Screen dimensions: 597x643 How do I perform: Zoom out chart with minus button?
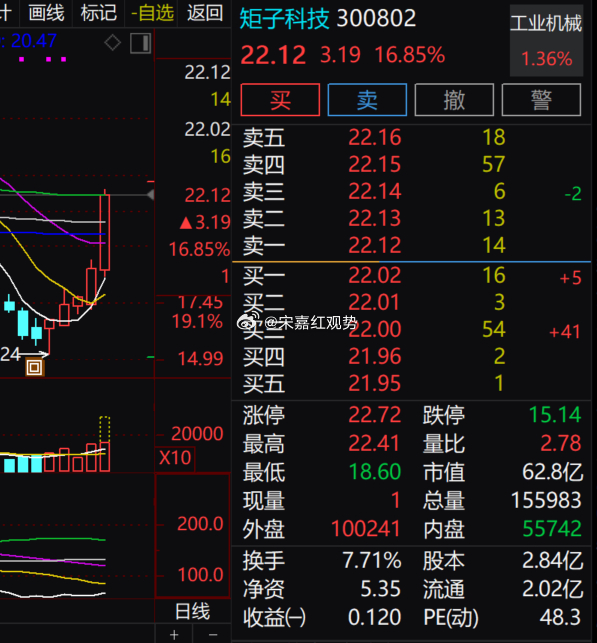(x=212, y=635)
